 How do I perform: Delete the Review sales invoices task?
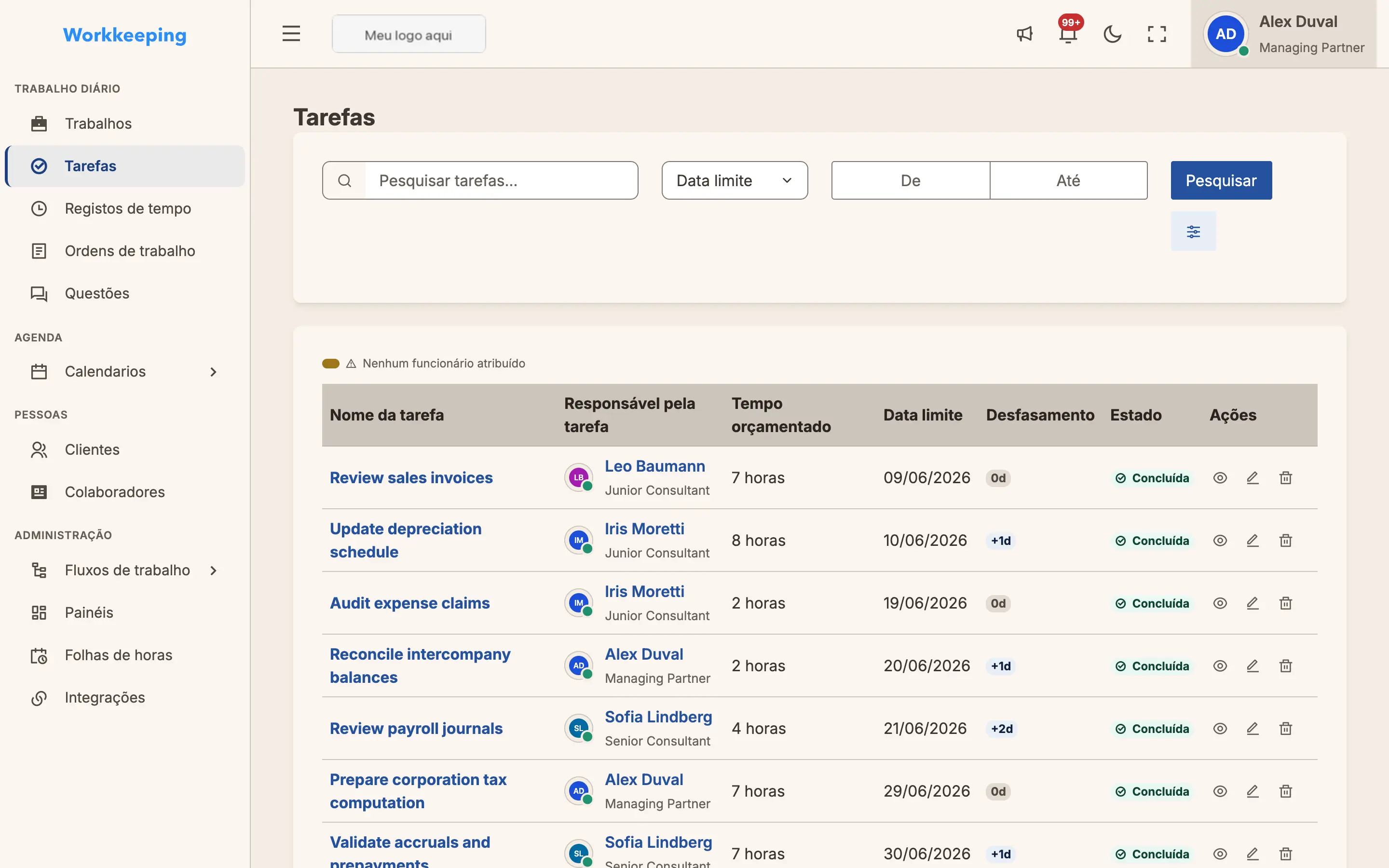[x=1286, y=477]
